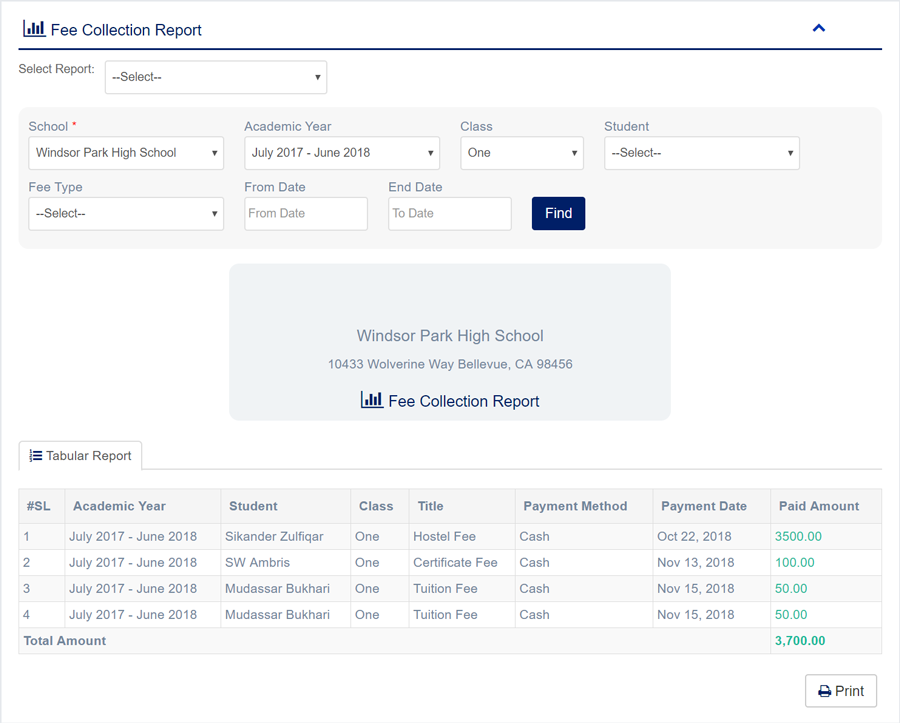
Task: Expand the Academic Year dropdown
Action: 342,153
